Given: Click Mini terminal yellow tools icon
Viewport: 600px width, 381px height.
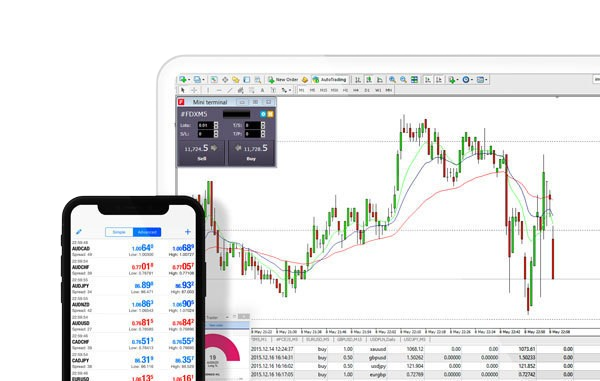Looking at the screenshot, I should coord(270,114).
